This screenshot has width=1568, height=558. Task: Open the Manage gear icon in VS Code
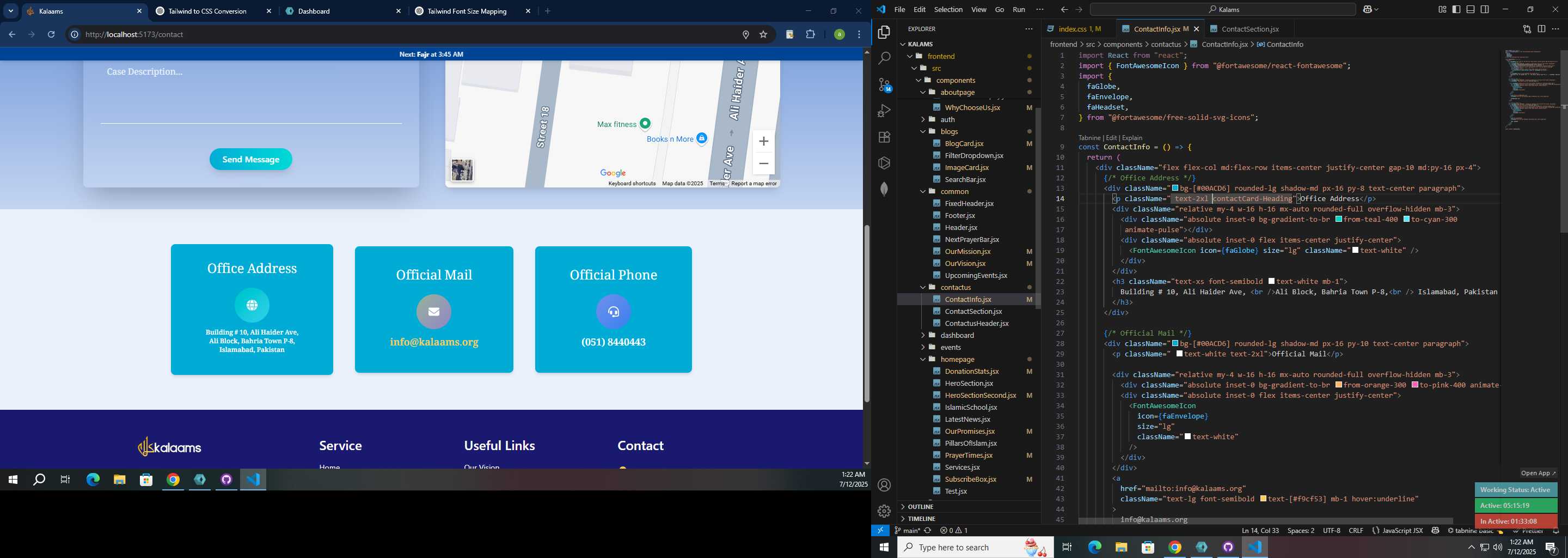[x=884, y=511]
